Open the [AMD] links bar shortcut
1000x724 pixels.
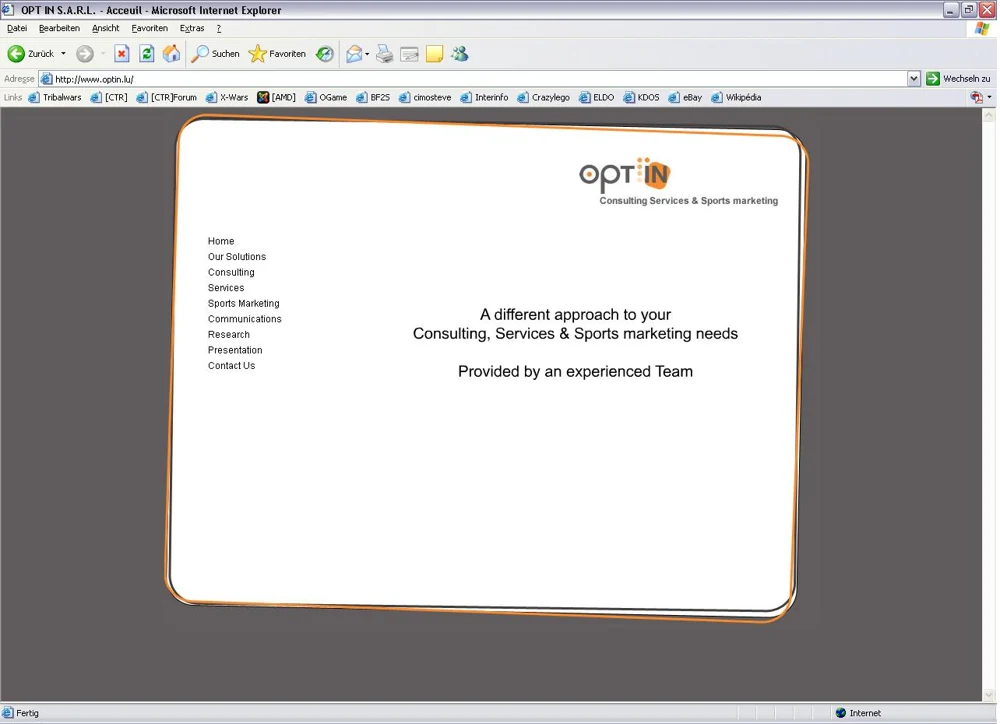[276, 98]
